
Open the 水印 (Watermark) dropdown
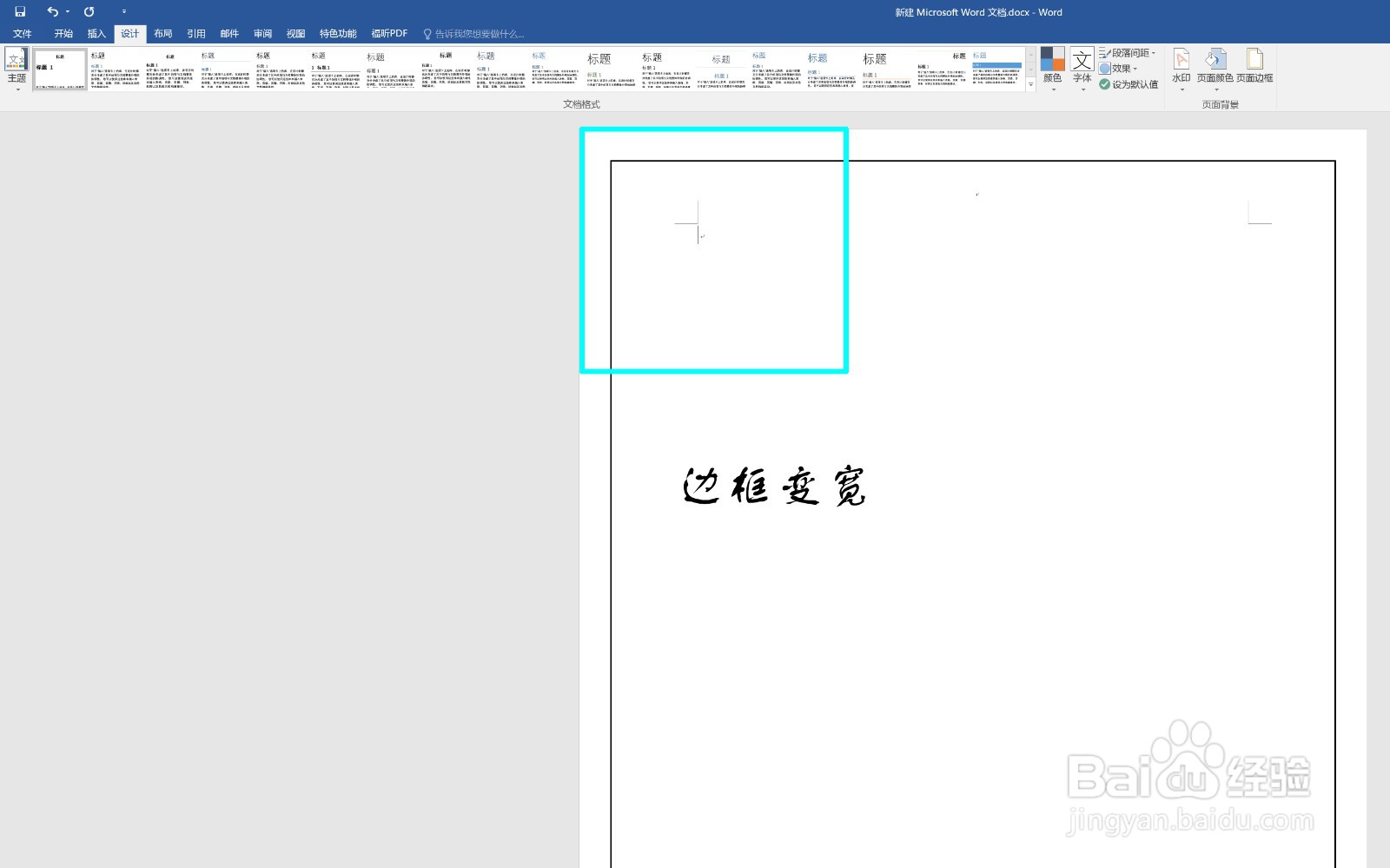point(1181,70)
